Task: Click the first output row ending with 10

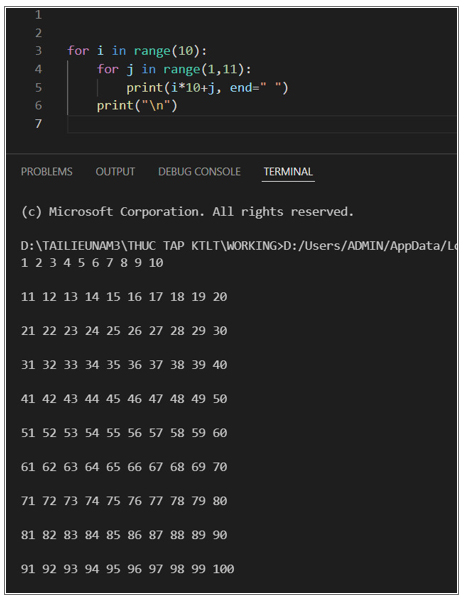Action: (x=92, y=263)
